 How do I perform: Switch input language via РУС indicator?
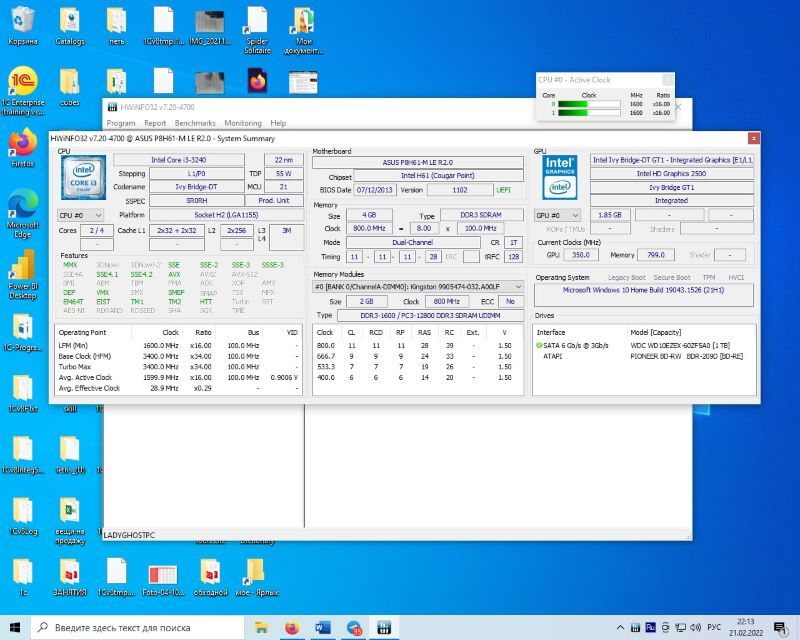[714, 627]
